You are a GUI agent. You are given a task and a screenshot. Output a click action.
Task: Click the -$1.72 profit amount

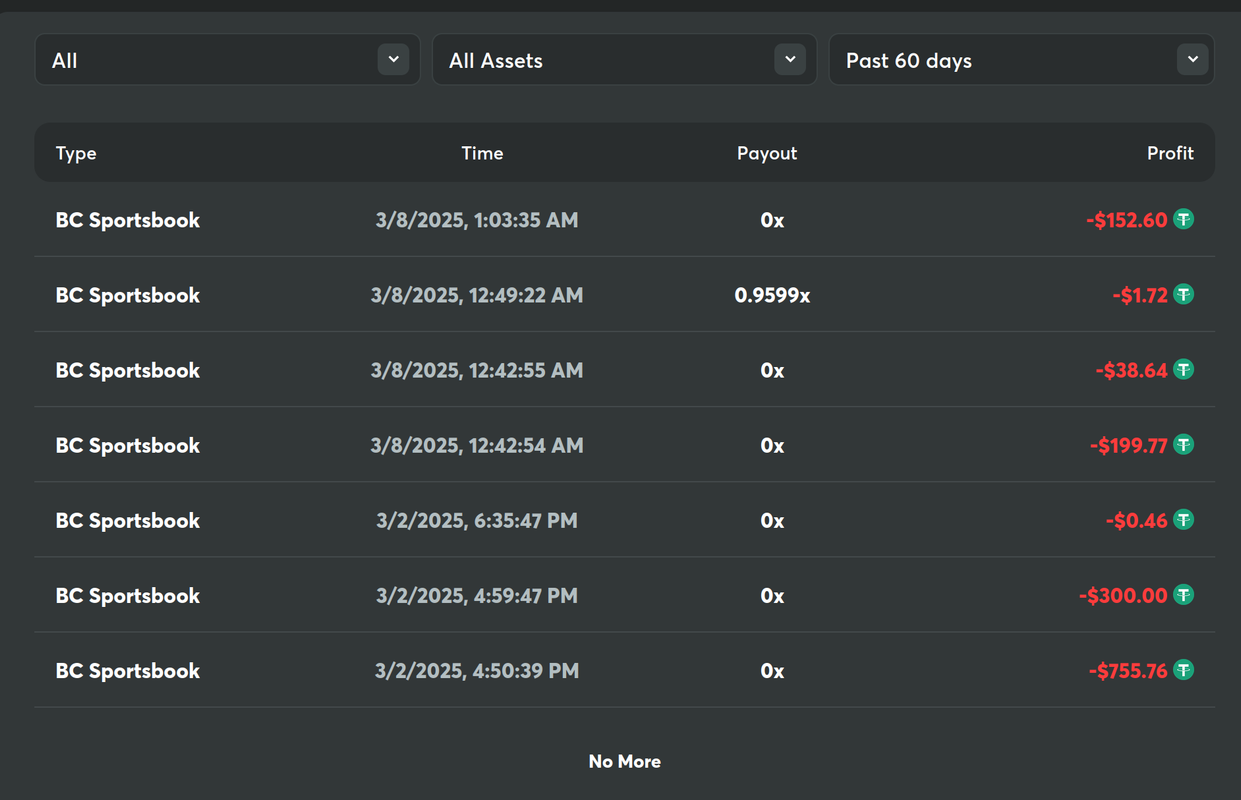pyautogui.click(x=1140, y=295)
